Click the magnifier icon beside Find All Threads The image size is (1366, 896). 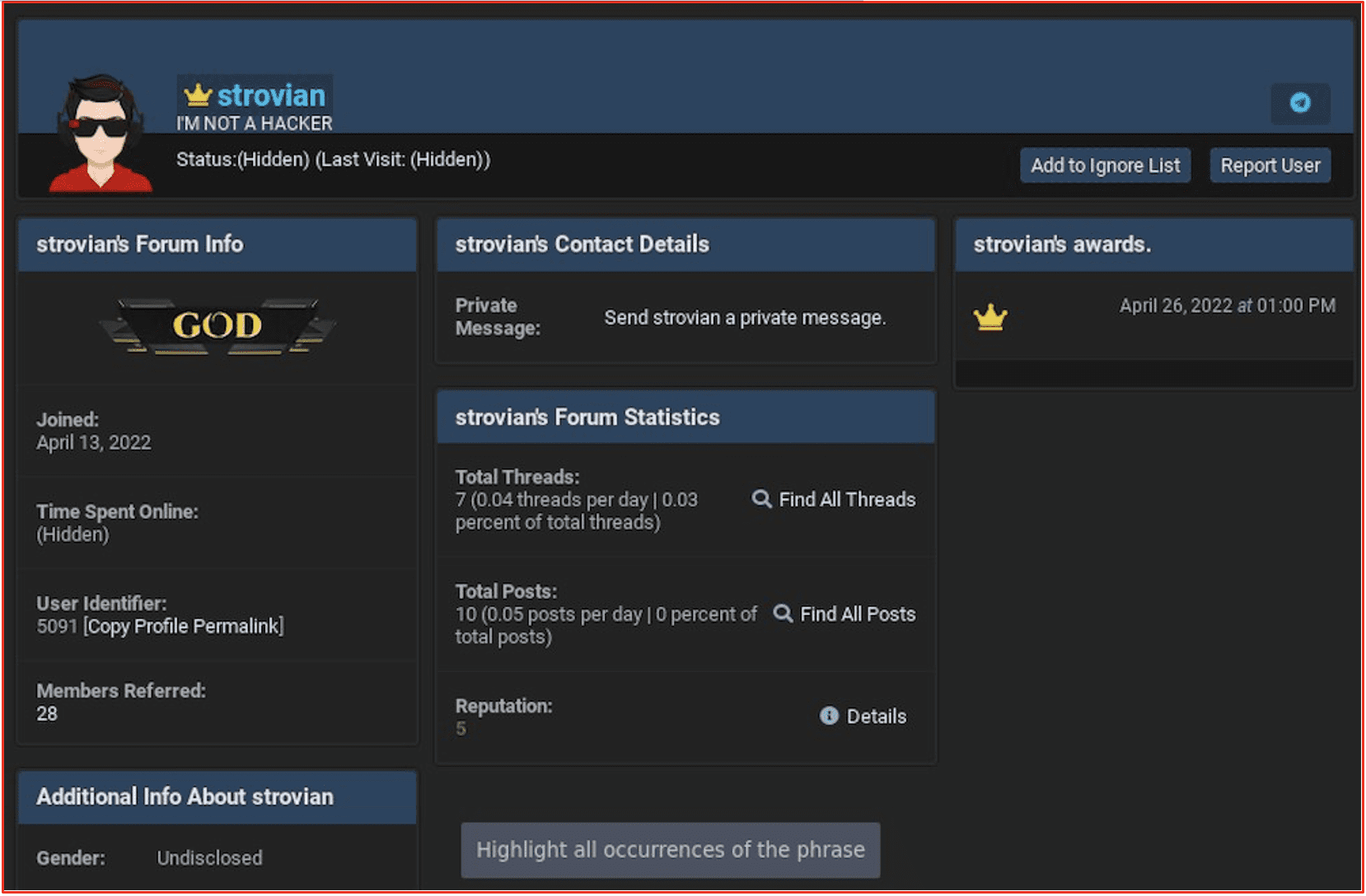(762, 499)
